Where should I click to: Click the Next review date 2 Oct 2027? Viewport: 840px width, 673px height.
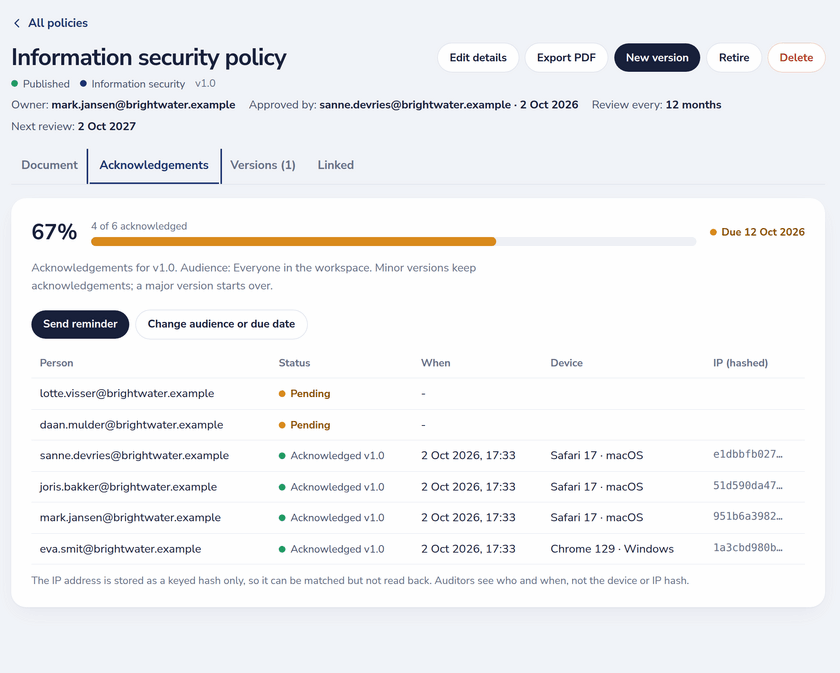pos(107,126)
